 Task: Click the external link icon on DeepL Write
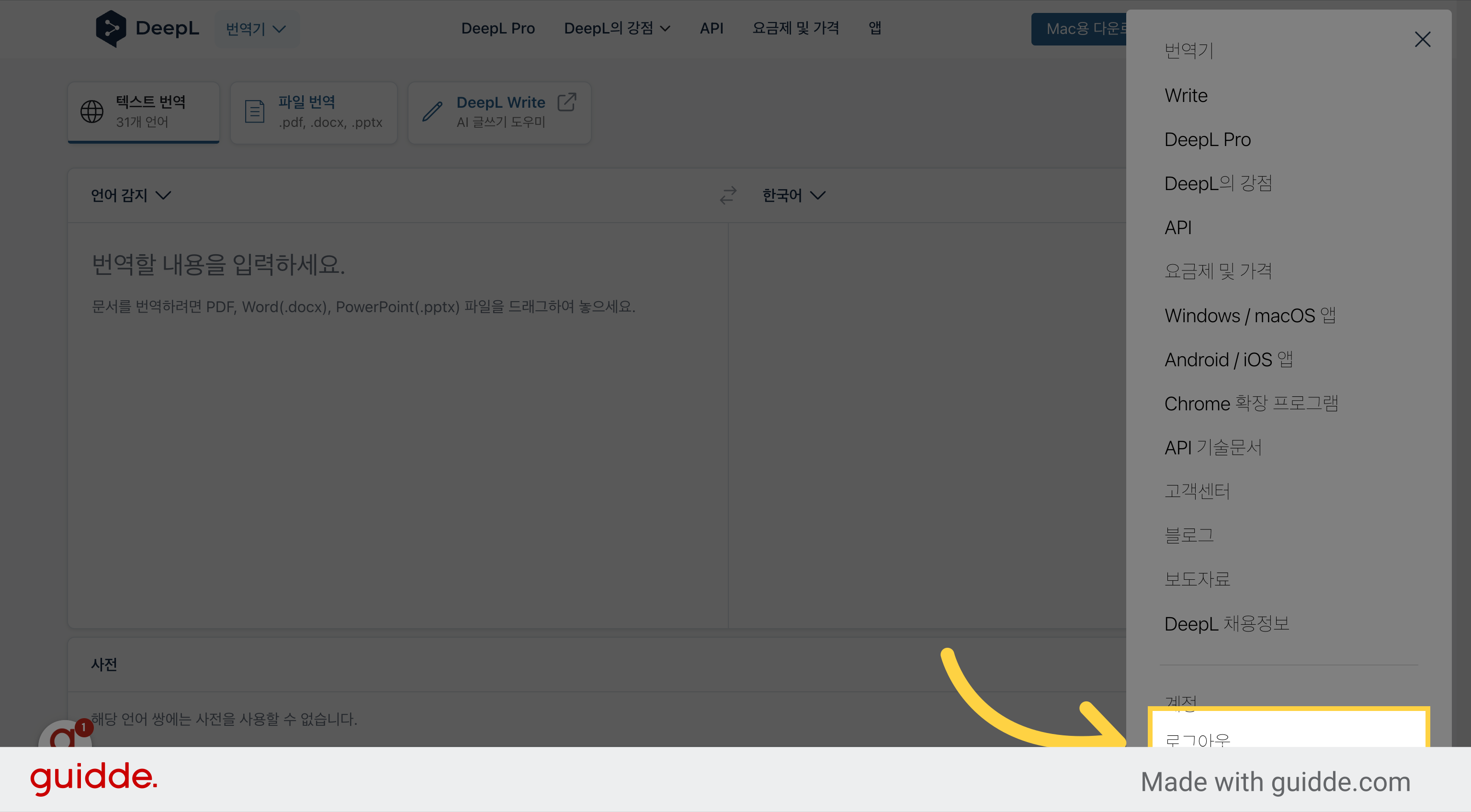tap(566, 102)
